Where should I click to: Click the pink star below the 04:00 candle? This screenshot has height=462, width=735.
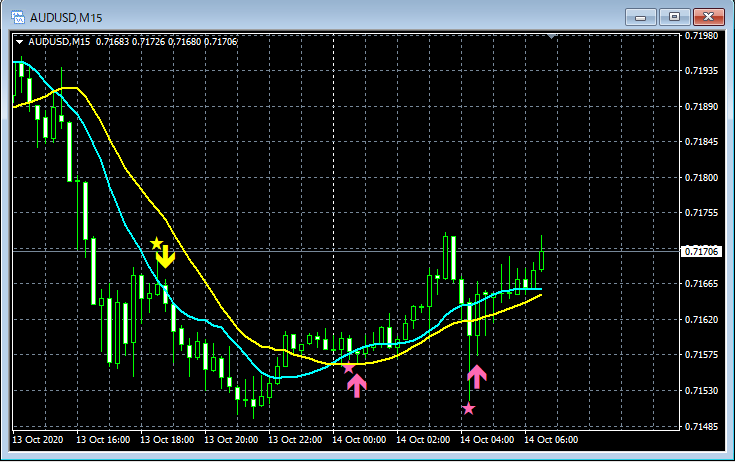[x=468, y=409]
